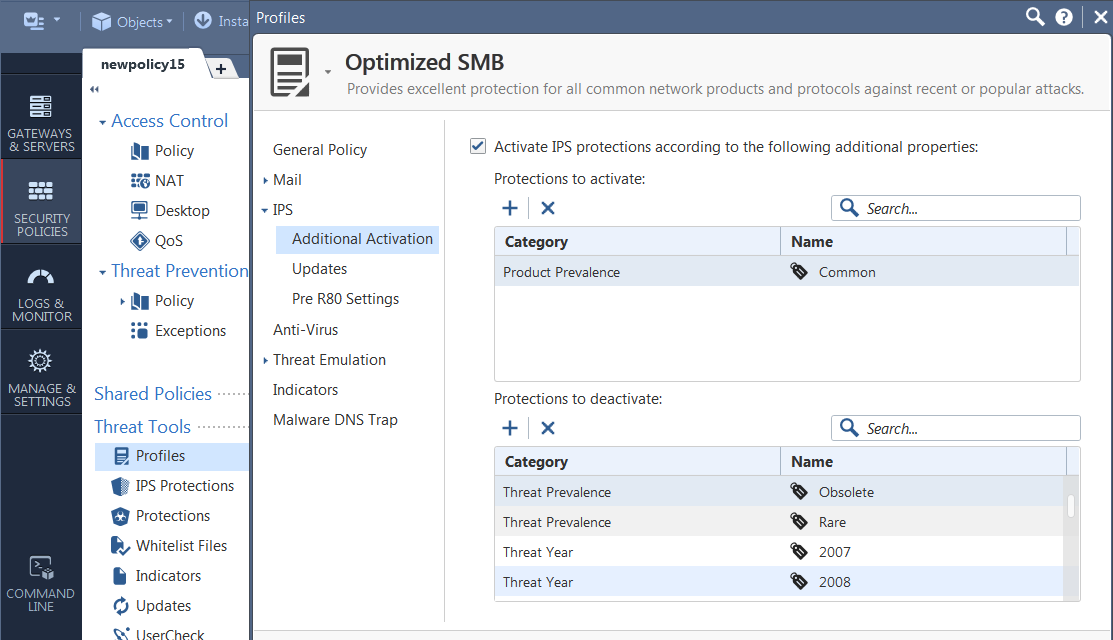The image size is (1113, 640).
Task: Sort deactivate list by Category
Action: pos(637,461)
